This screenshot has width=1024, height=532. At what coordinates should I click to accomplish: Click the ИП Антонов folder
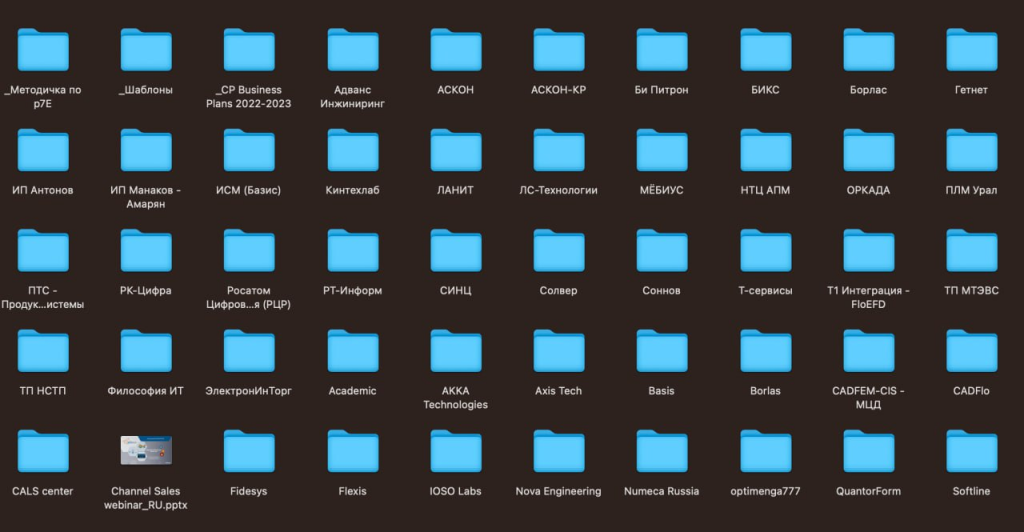[x=43, y=151]
